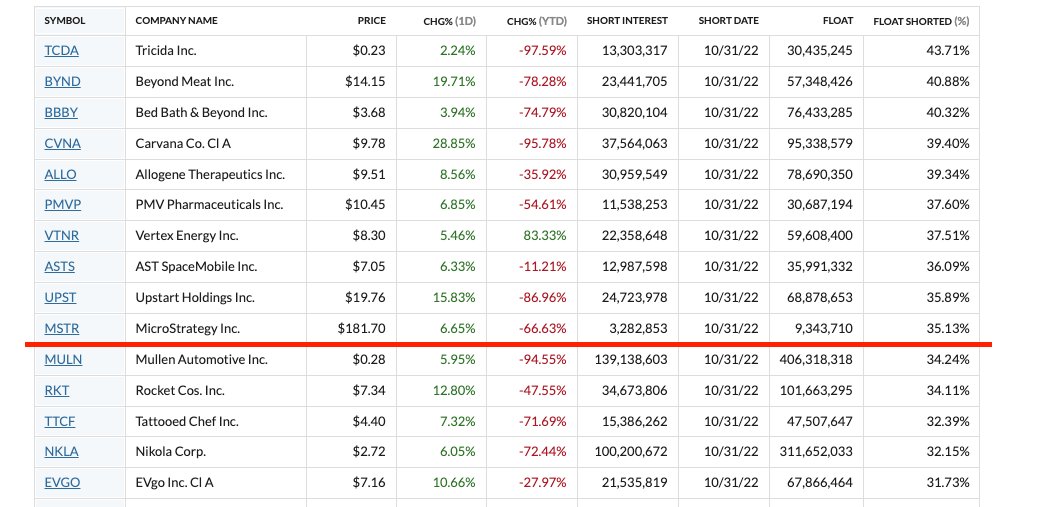Click the CHG% (YTD) column header
The width and height of the screenshot is (1043, 507).
(537, 21)
